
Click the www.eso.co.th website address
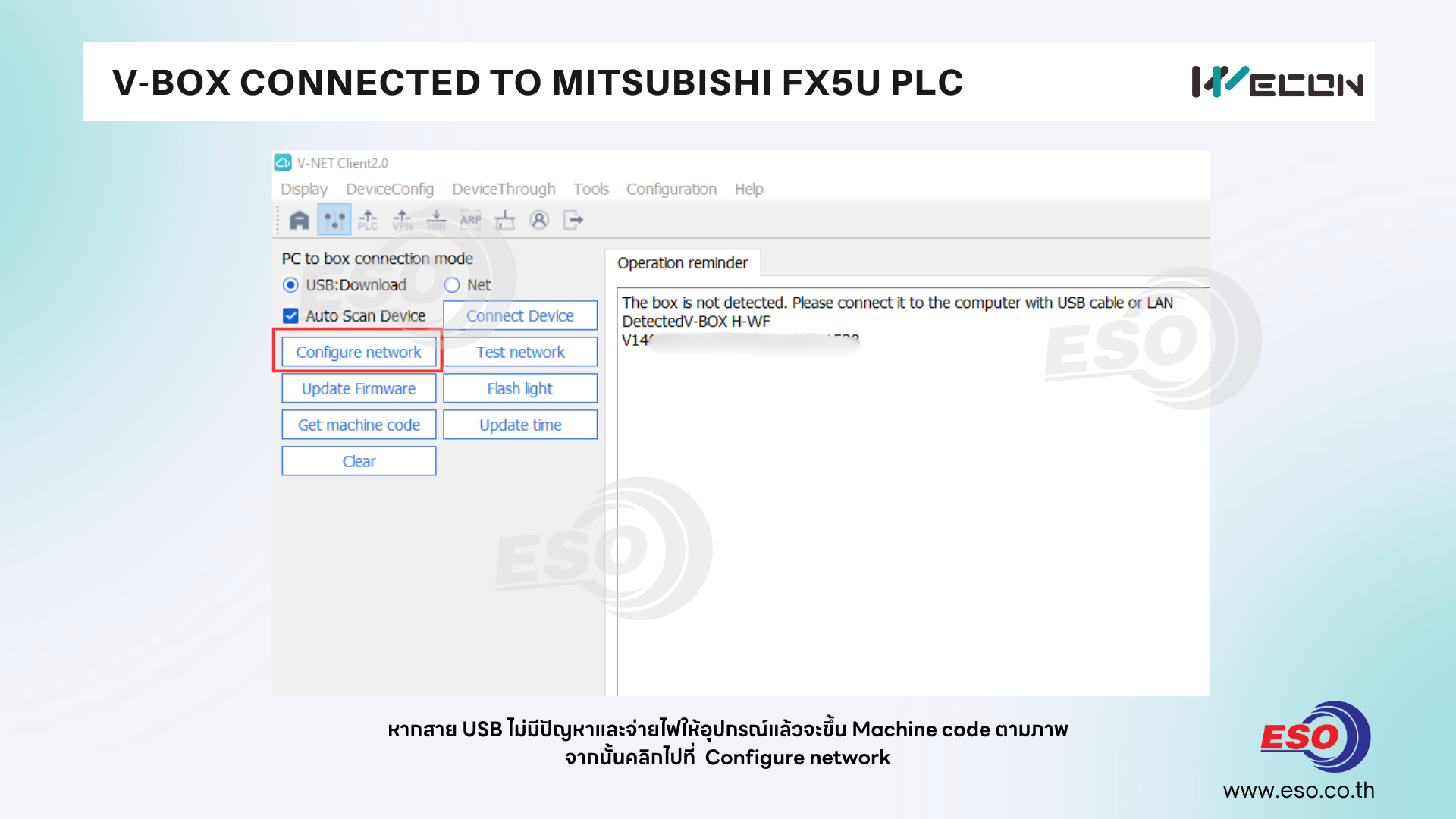pyautogui.click(x=1298, y=791)
